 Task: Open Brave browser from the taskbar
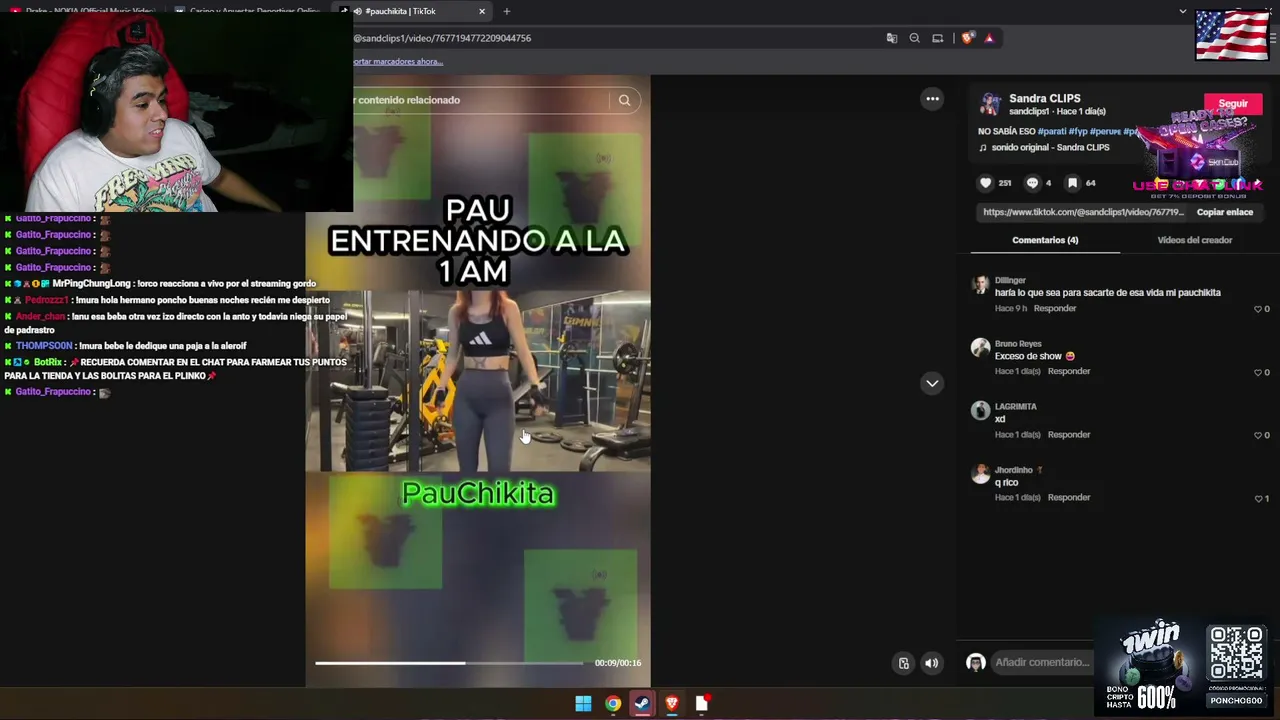pyautogui.click(x=672, y=703)
